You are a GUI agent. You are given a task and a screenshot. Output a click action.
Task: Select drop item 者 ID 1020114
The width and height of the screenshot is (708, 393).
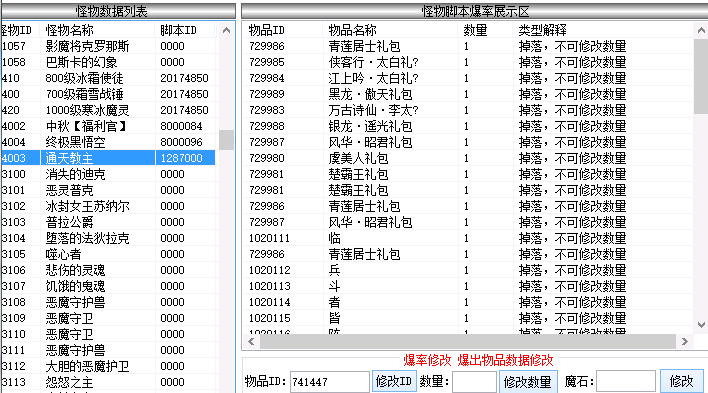point(468,302)
